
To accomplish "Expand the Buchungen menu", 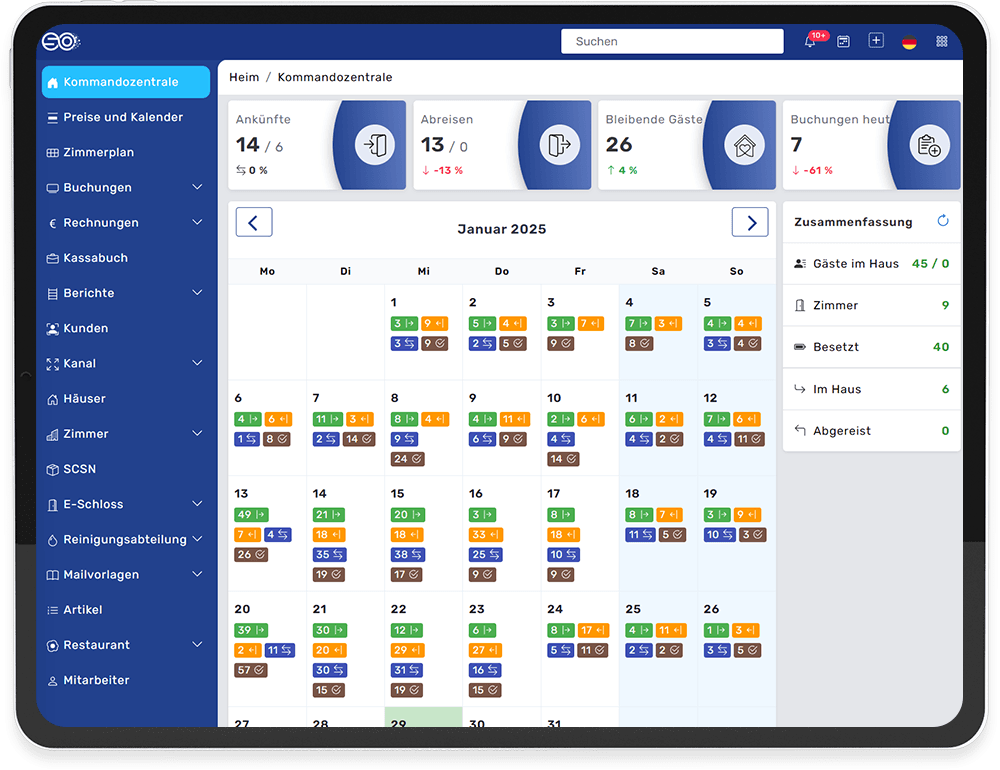I will [x=198, y=187].
